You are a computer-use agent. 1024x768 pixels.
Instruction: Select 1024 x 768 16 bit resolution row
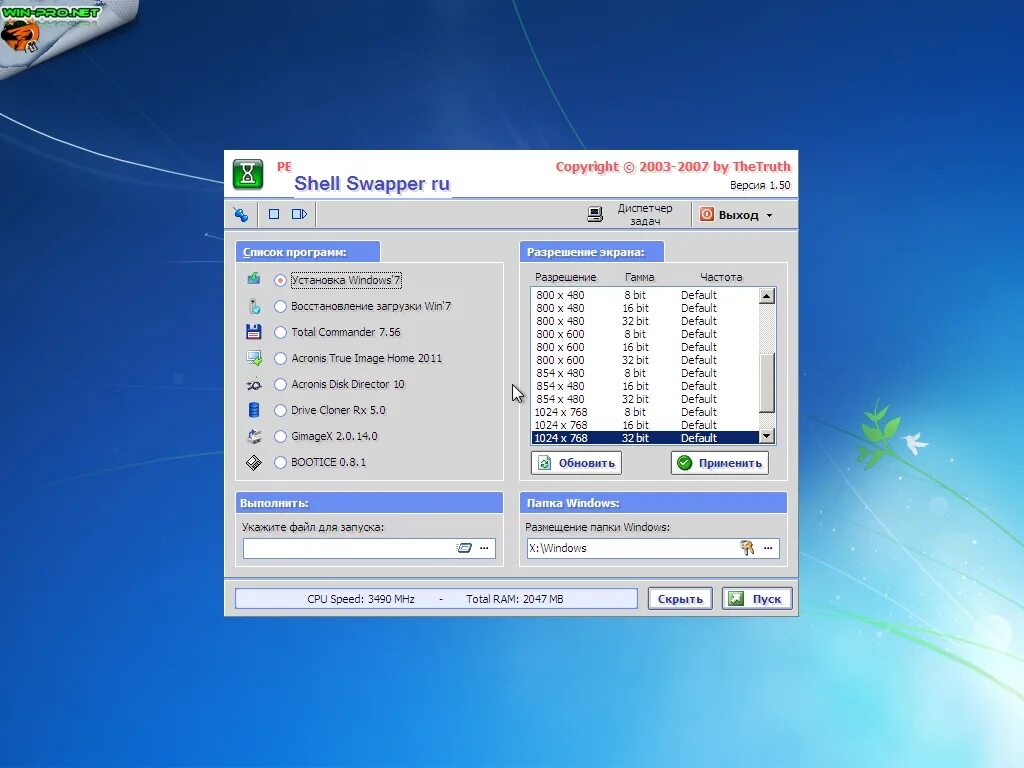click(x=645, y=425)
